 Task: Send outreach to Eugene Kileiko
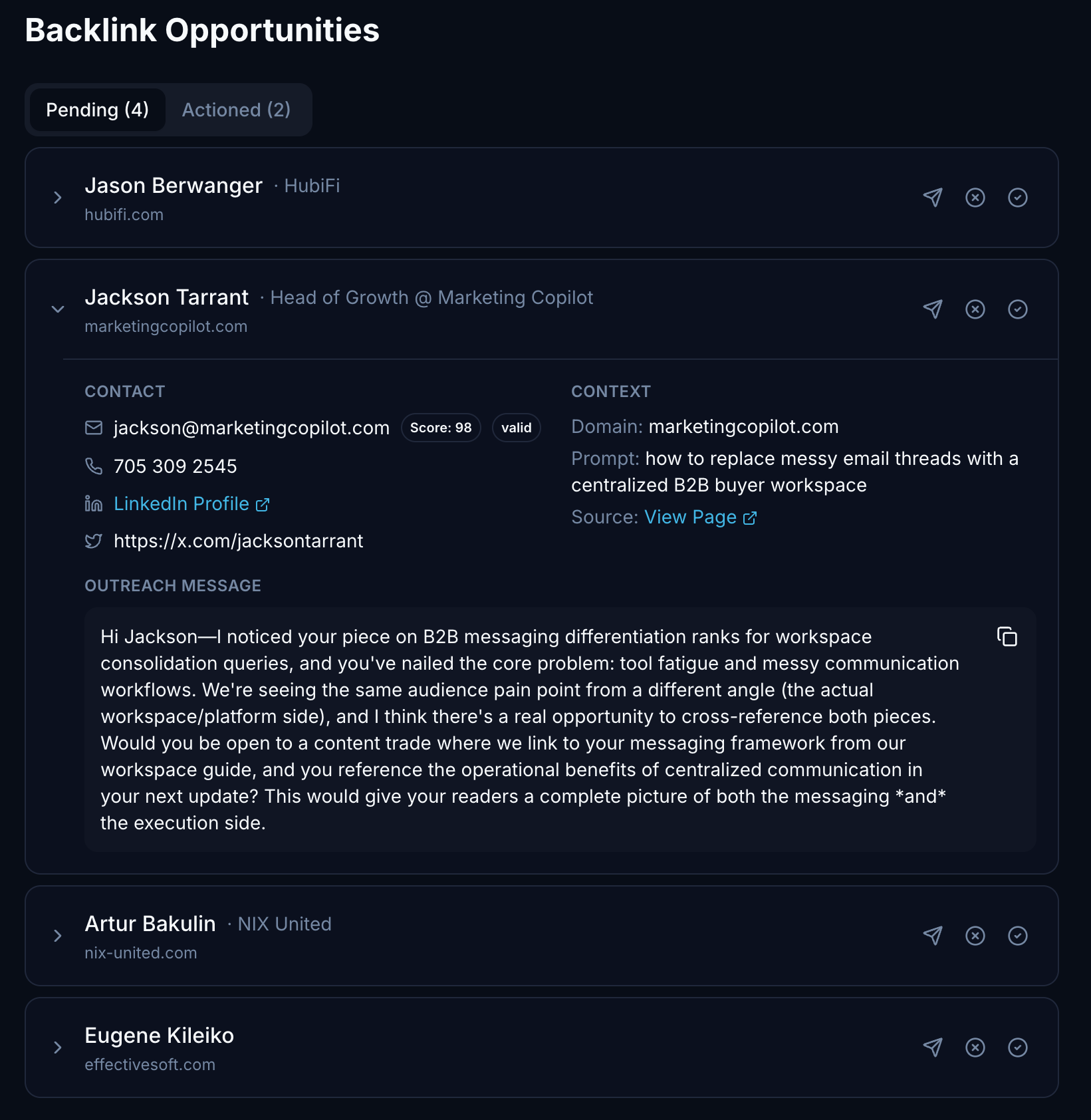(x=933, y=1048)
